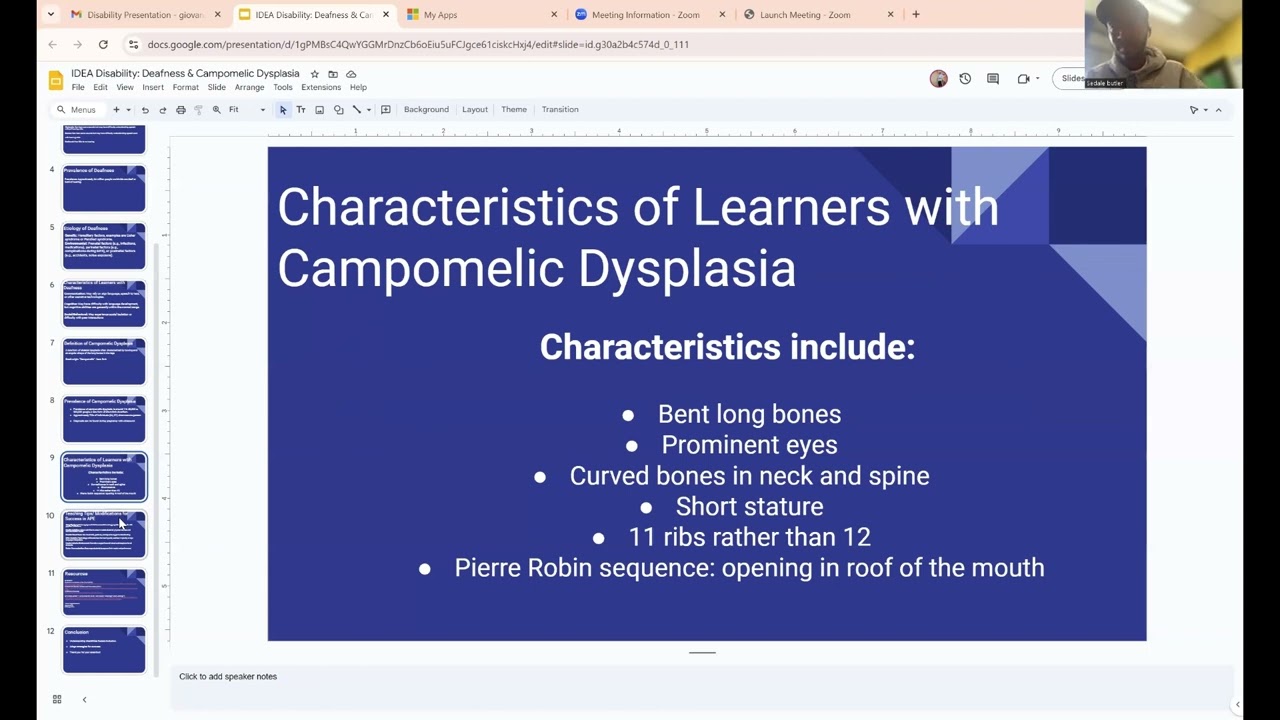Open the Arrange menu
Screen dimensions: 1280x720
click(249, 87)
